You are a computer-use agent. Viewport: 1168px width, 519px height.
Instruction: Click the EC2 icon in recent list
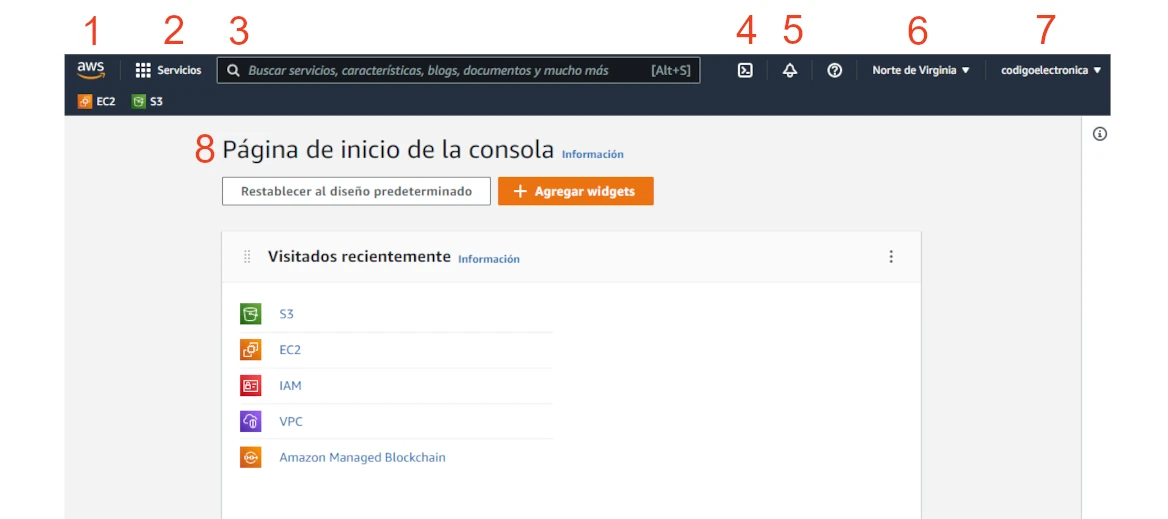(250, 350)
